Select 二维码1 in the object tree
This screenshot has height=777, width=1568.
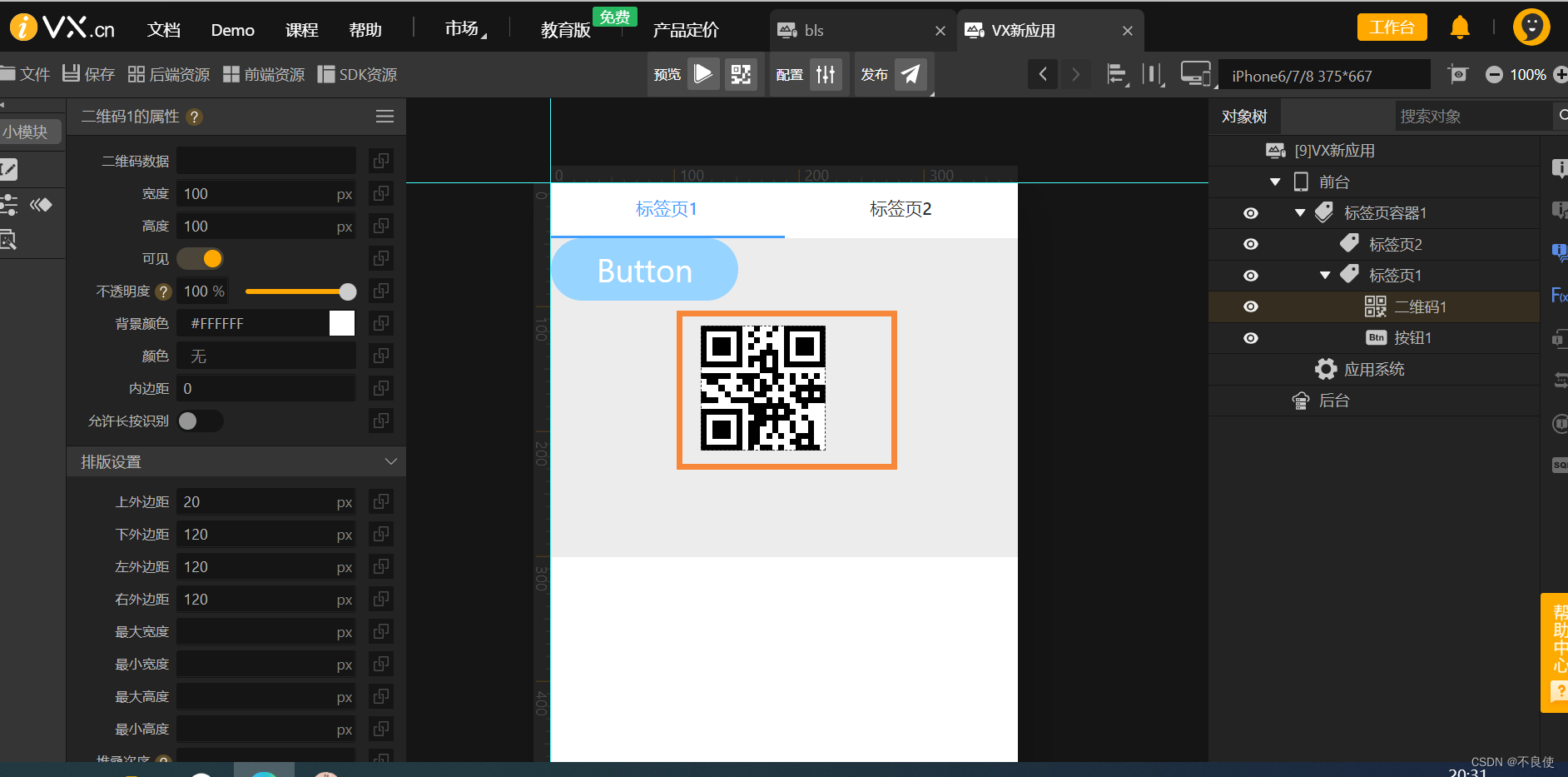[x=1420, y=307]
